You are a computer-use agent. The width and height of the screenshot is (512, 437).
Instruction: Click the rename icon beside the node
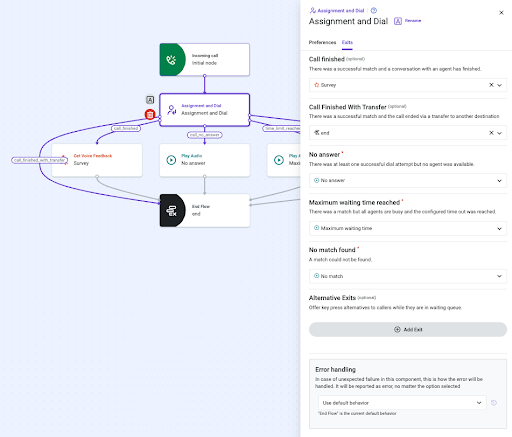coord(150,100)
